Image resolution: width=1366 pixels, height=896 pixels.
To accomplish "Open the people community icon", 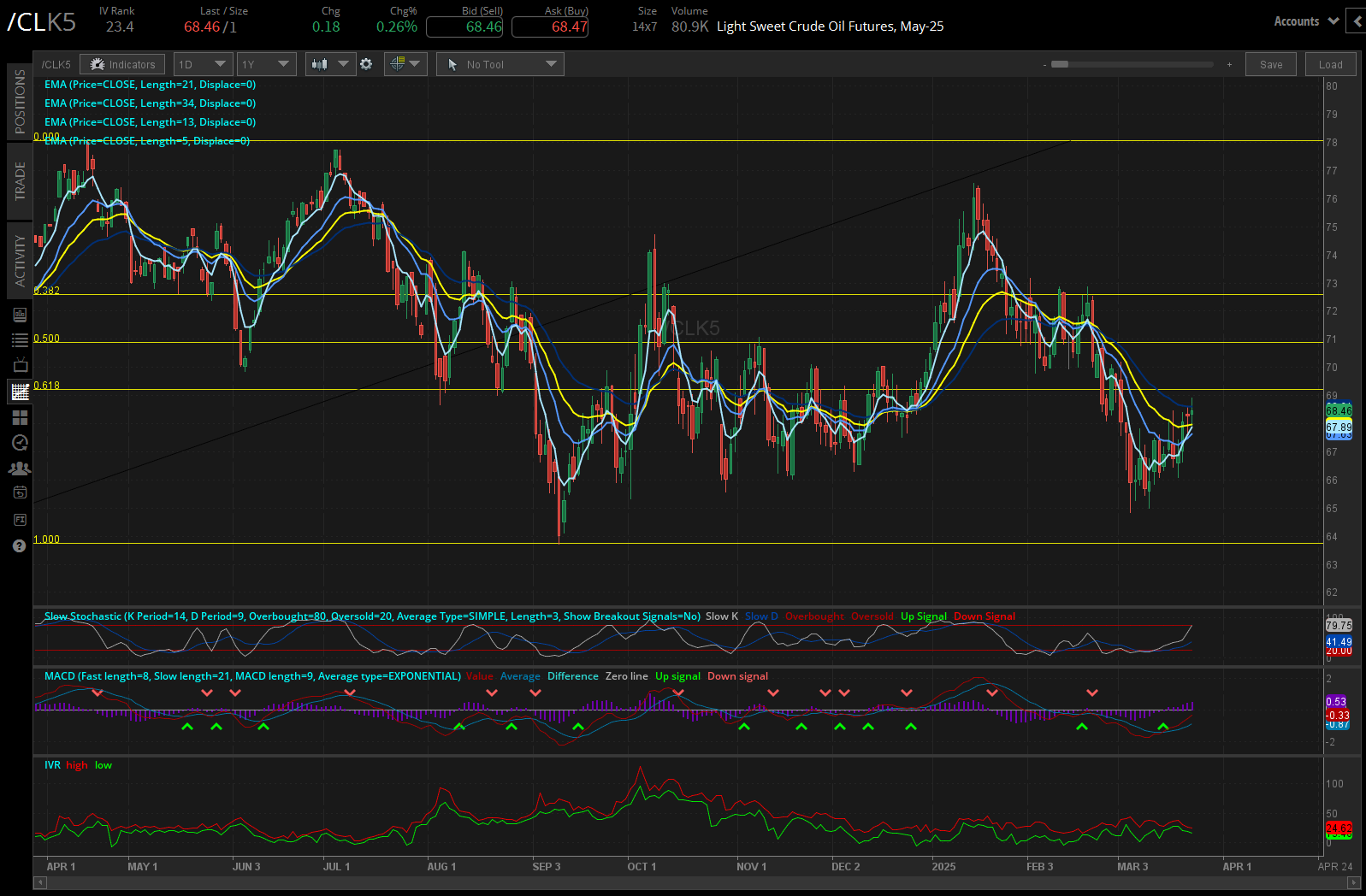I will [x=20, y=469].
